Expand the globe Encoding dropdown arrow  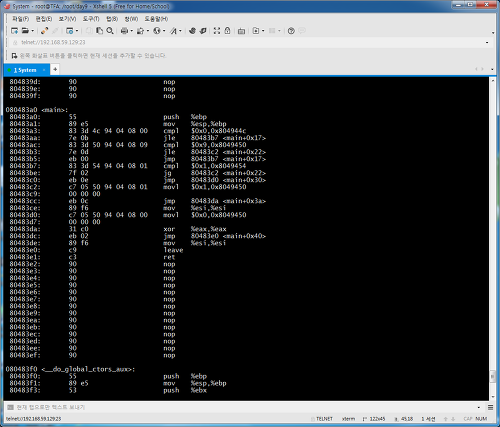pyautogui.click(x=164, y=31)
